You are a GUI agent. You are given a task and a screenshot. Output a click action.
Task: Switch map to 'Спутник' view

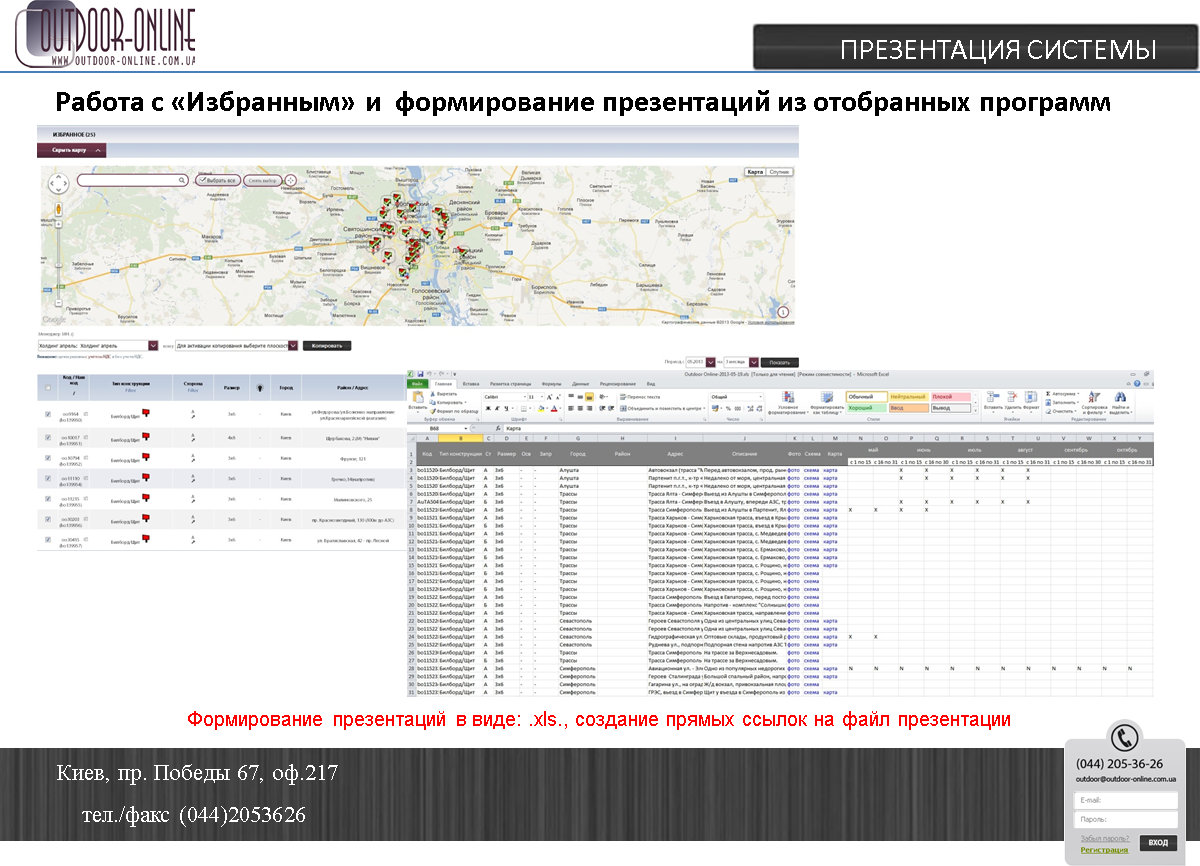(x=780, y=172)
